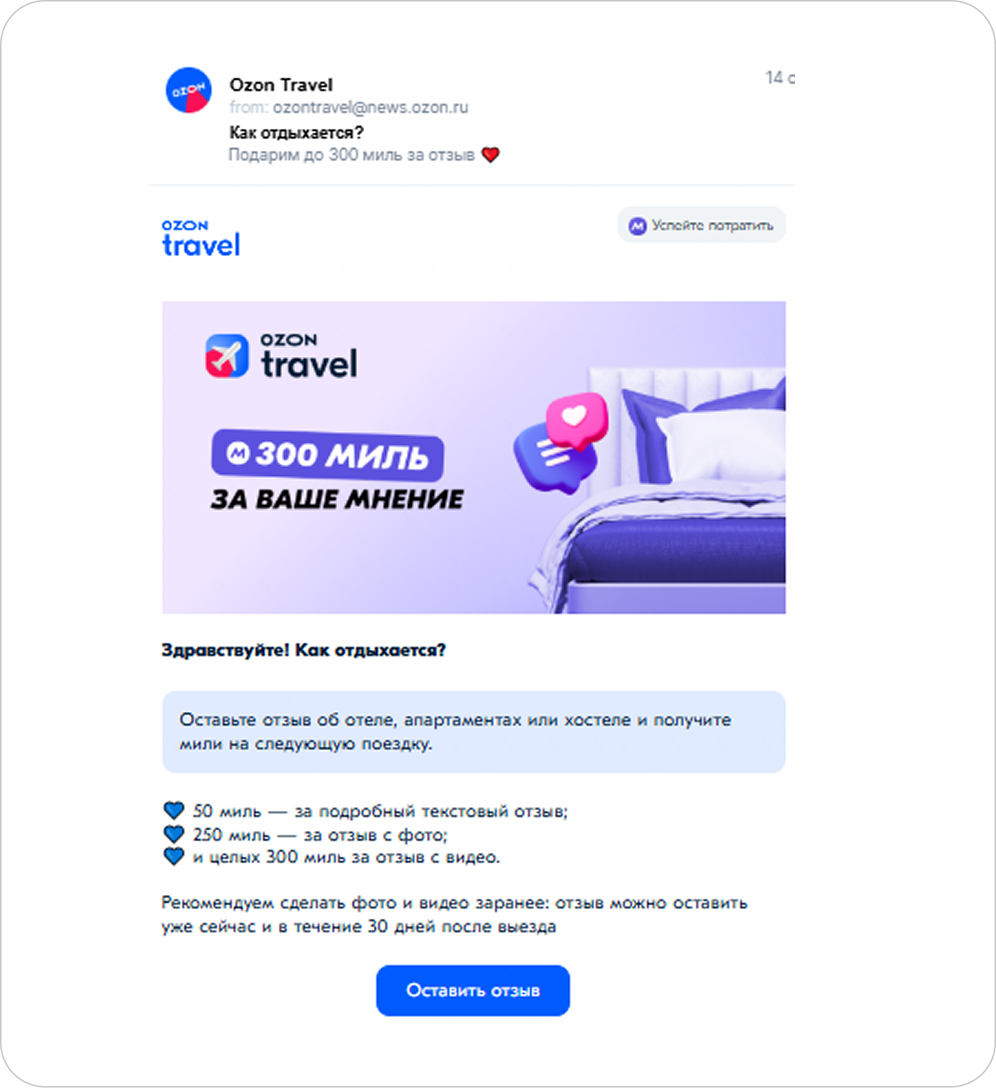Select the Ozon Travel sender name

(281, 85)
